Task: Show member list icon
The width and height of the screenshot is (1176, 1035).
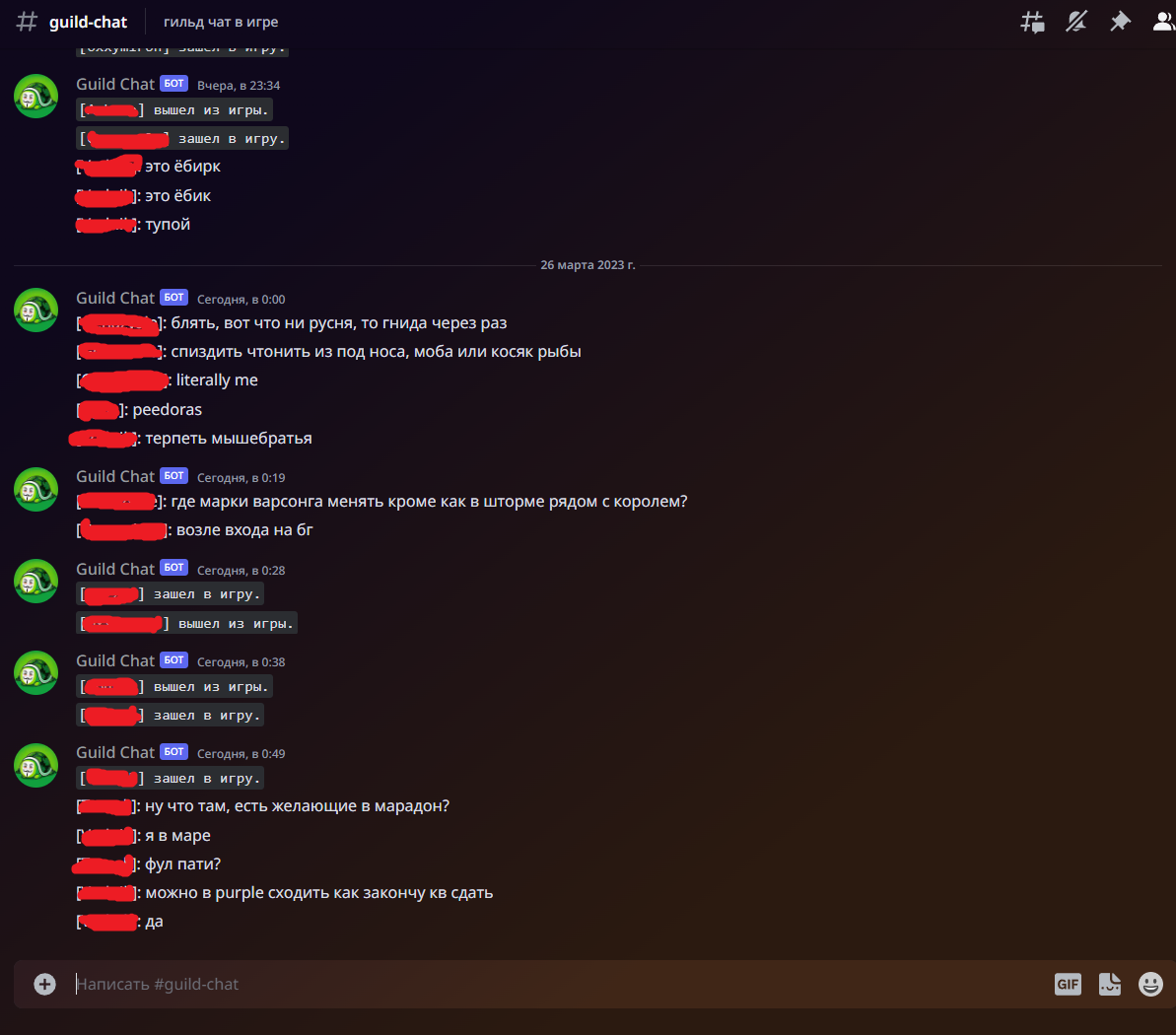Action: [1163, 22]
